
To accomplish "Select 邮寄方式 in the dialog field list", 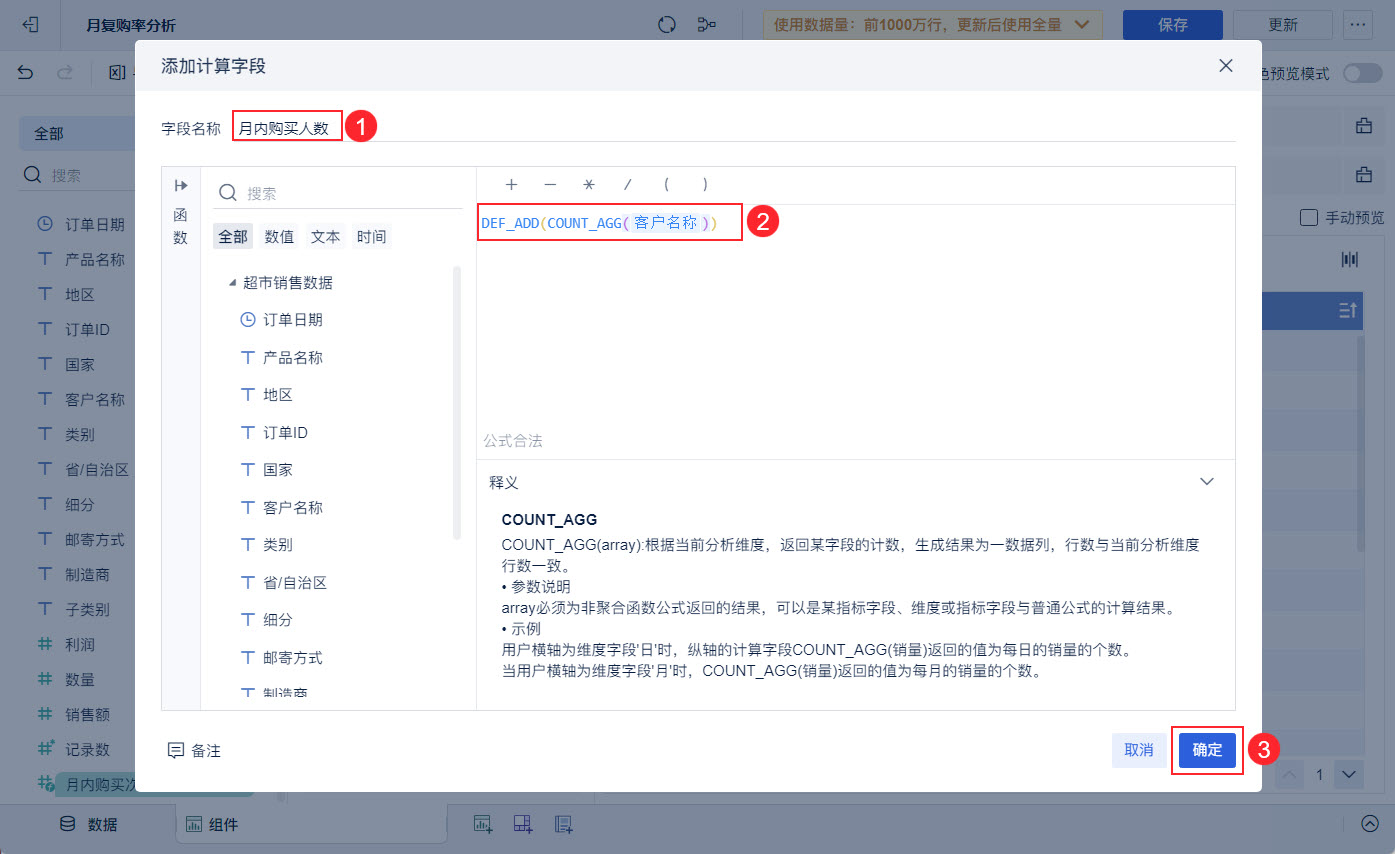I will (292, 657).
